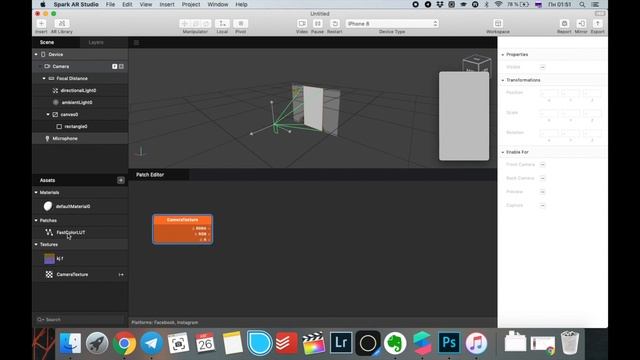Select directionalLight0 in scene tree

(78, 91)
